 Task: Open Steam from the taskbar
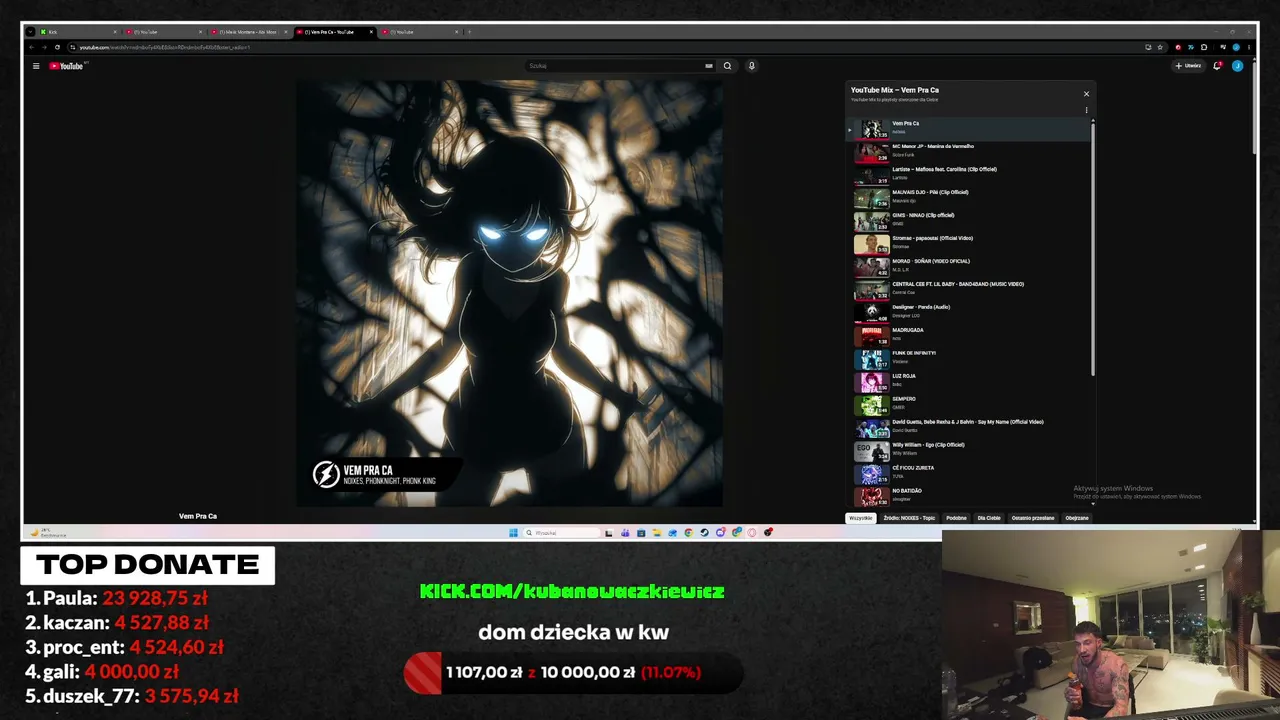(705, 532)
